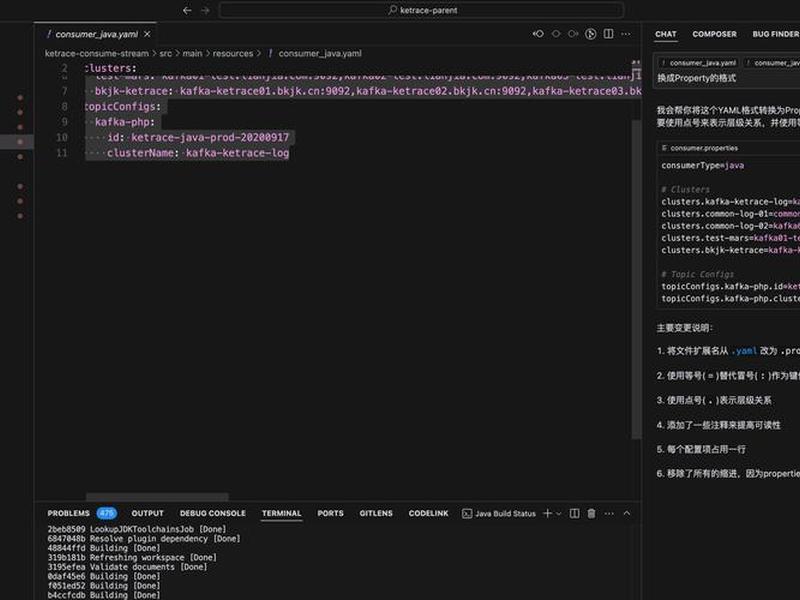Open the DEBUG CONSOLE panel tab

pyautogui.click(x=213, y=513)
